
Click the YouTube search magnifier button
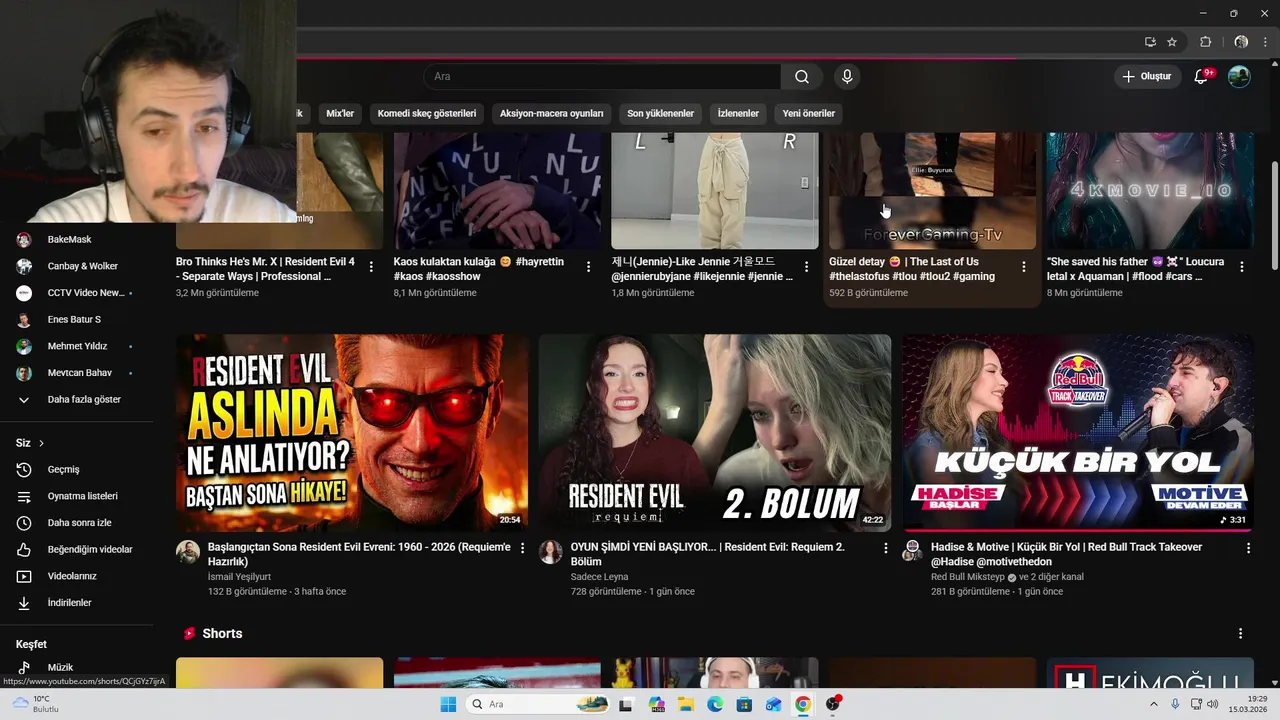click(x=802, y=77)
